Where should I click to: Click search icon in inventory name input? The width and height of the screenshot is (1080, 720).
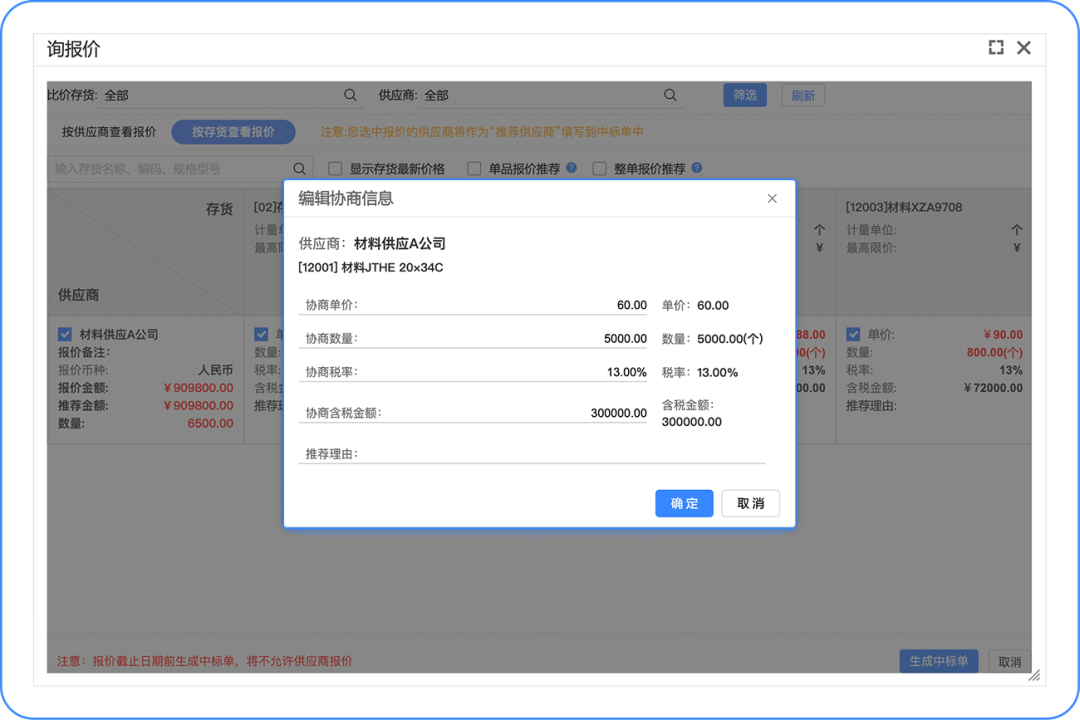(299, 169)
